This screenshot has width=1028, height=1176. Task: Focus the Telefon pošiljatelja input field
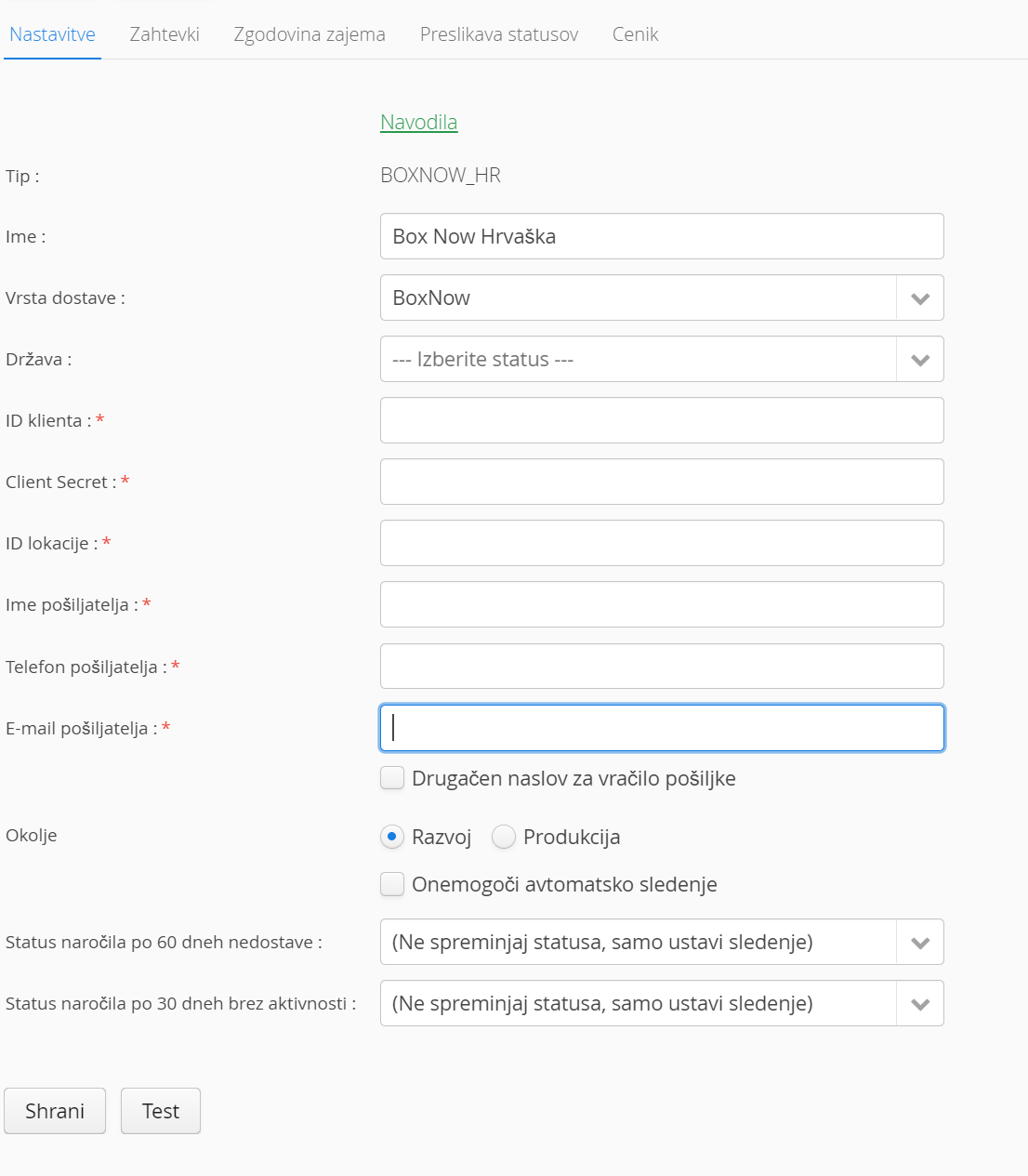[x=662, y=667]
